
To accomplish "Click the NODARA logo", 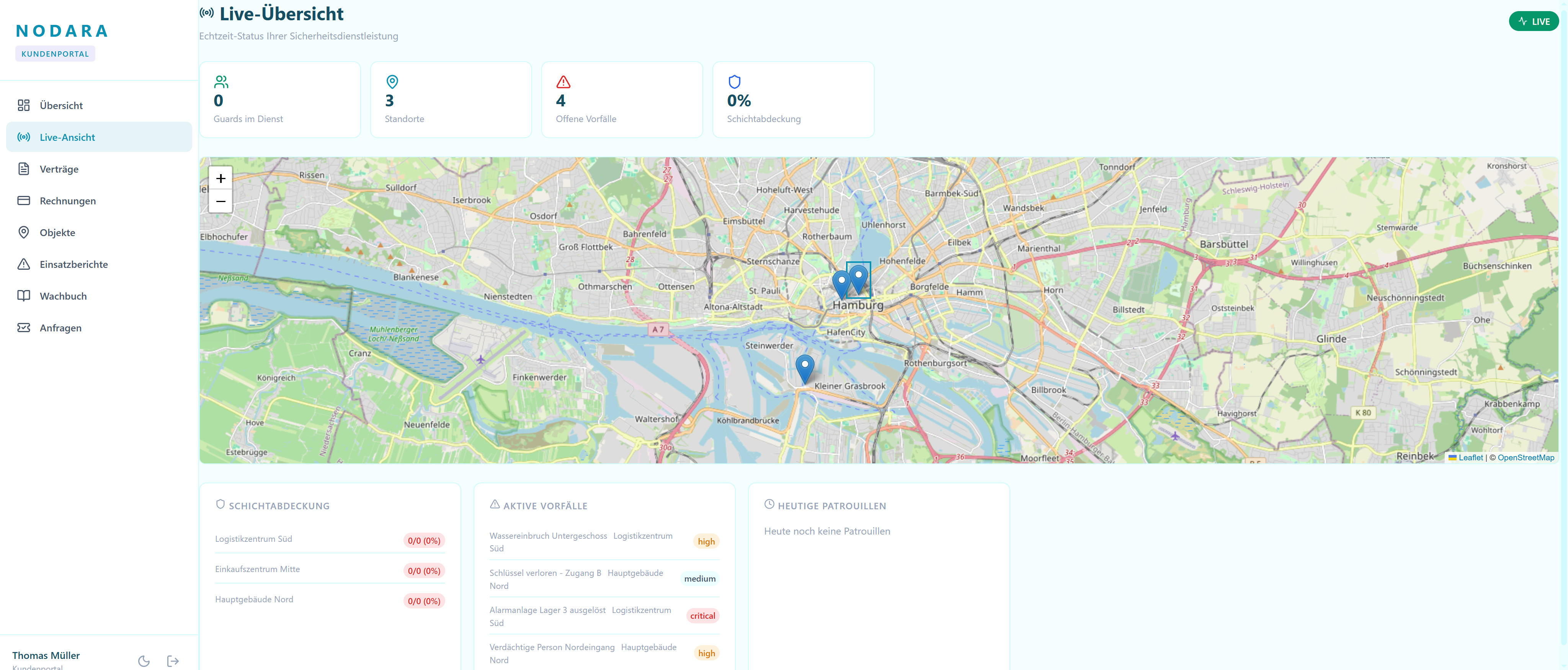I will (62, 31).
